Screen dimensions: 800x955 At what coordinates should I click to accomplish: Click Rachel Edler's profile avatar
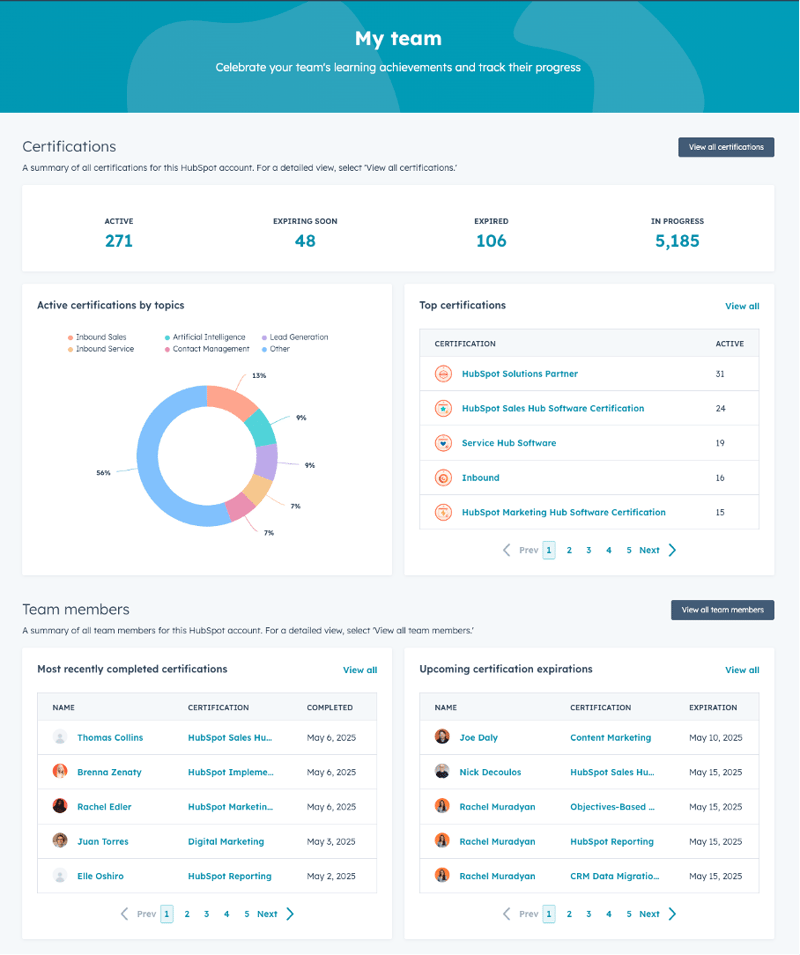[x=60, y=806]
